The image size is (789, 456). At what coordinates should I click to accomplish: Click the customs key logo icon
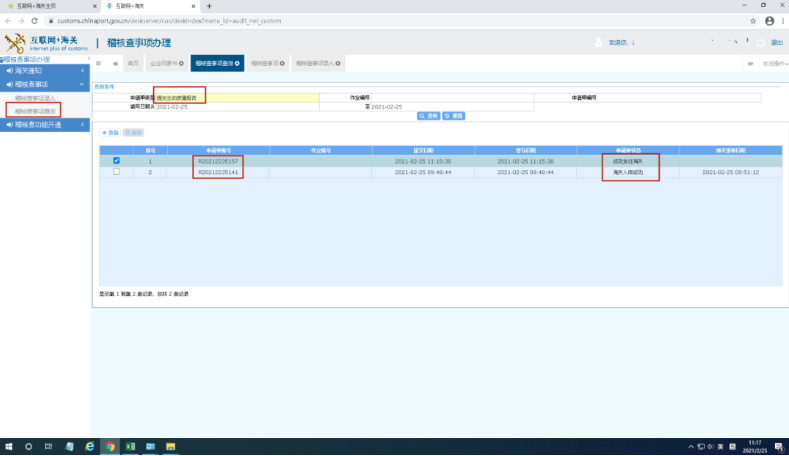click(15, 43)
